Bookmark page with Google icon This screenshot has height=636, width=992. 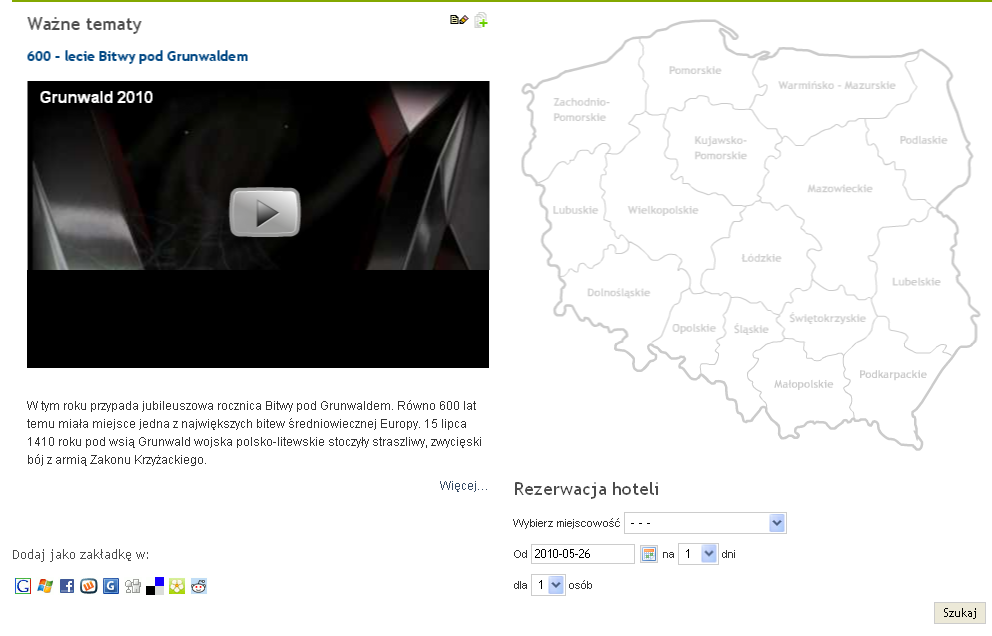(x=23, y=586)
